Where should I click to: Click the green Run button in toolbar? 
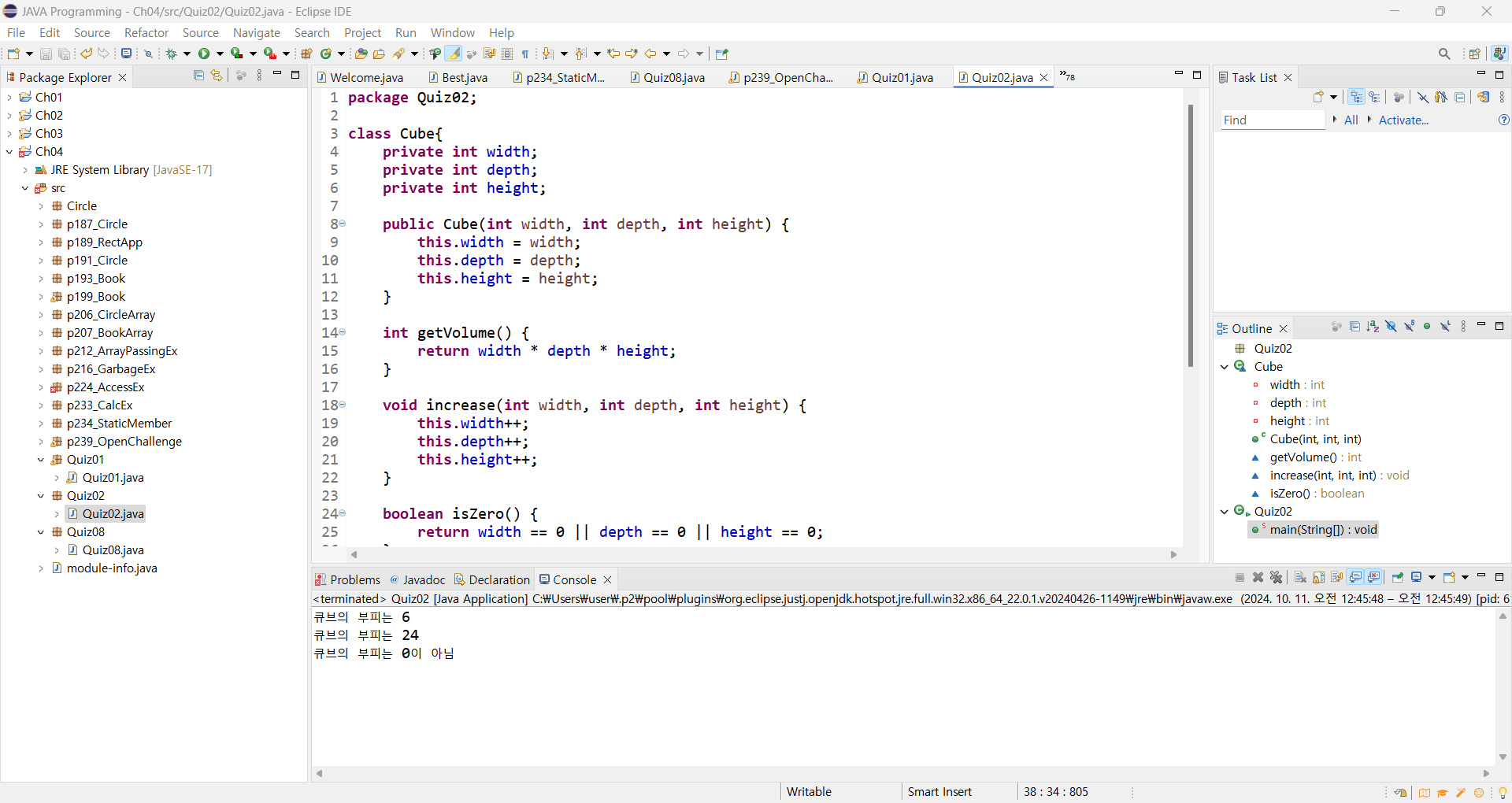click(x=204, y=54)
